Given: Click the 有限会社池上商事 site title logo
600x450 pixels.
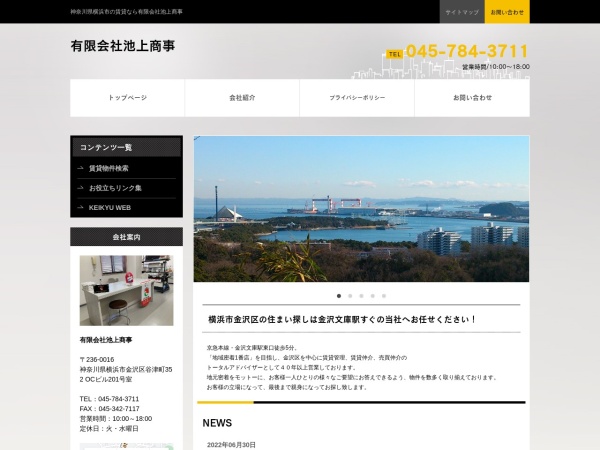Looking at the screenshot, I should 123,46.
